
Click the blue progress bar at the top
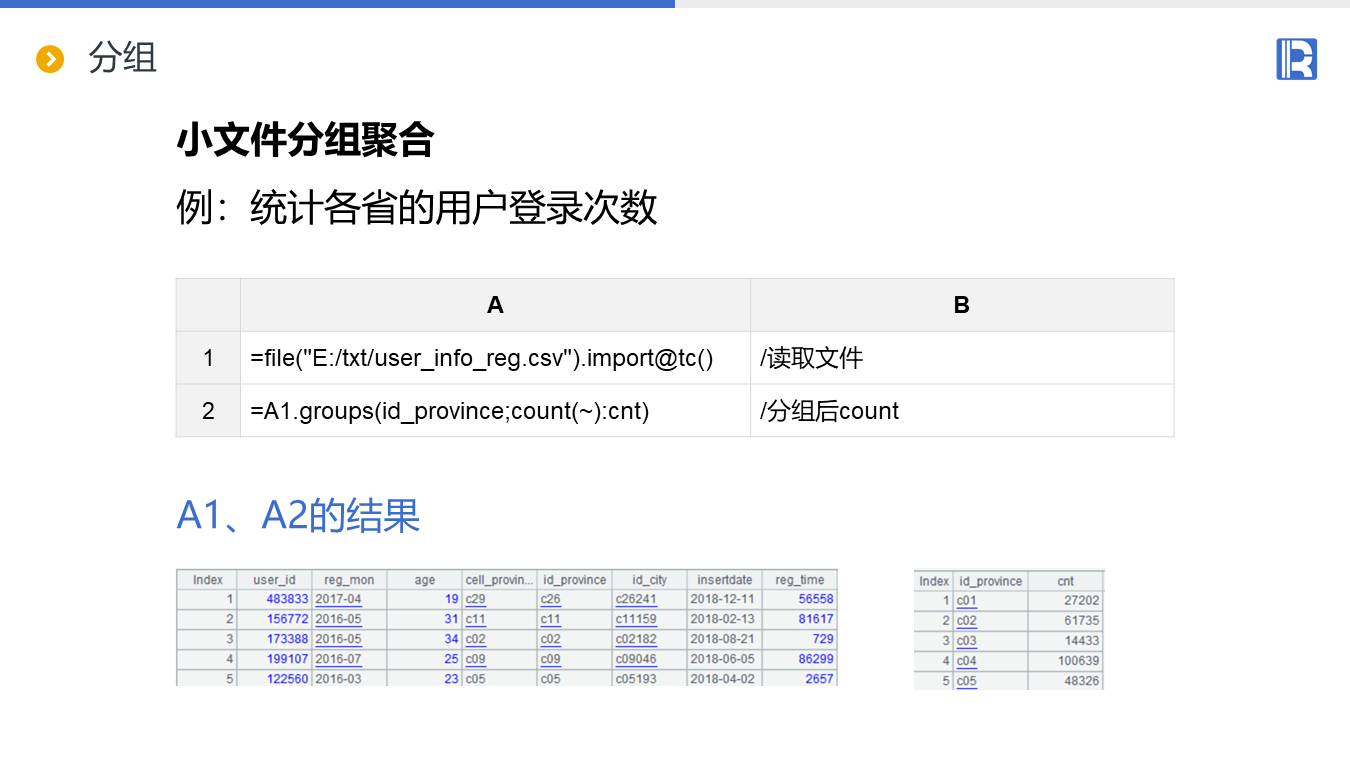pyautogui.click(x=337, y=4)
